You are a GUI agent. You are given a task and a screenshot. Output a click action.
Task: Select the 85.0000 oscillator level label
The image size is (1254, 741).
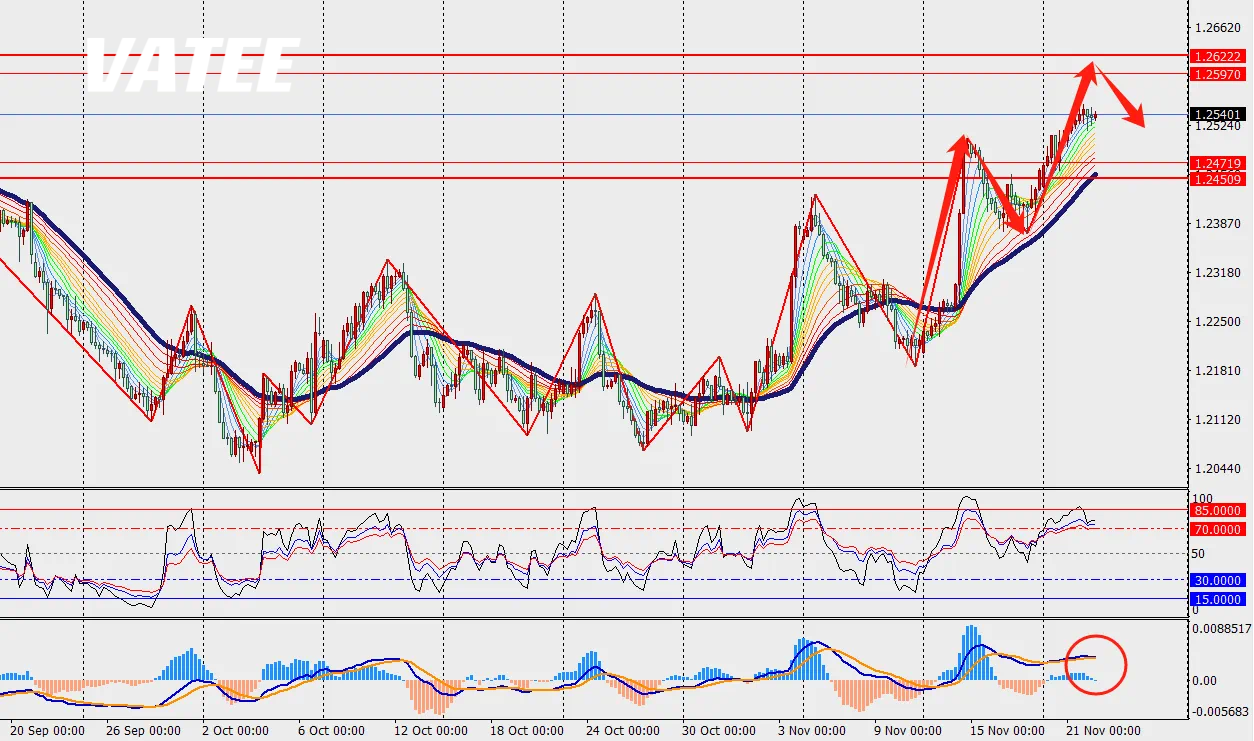[x=1219, y=510]
